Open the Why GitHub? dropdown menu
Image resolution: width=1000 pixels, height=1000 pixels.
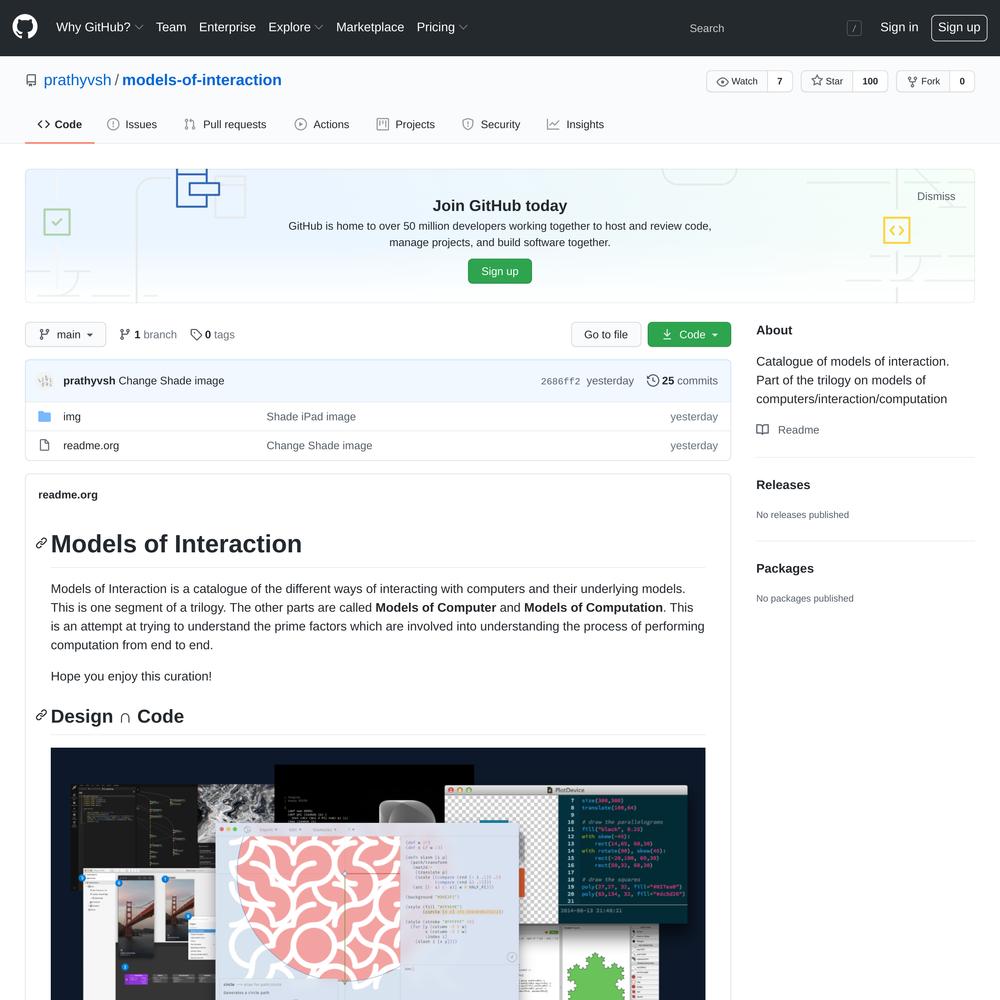99,27
